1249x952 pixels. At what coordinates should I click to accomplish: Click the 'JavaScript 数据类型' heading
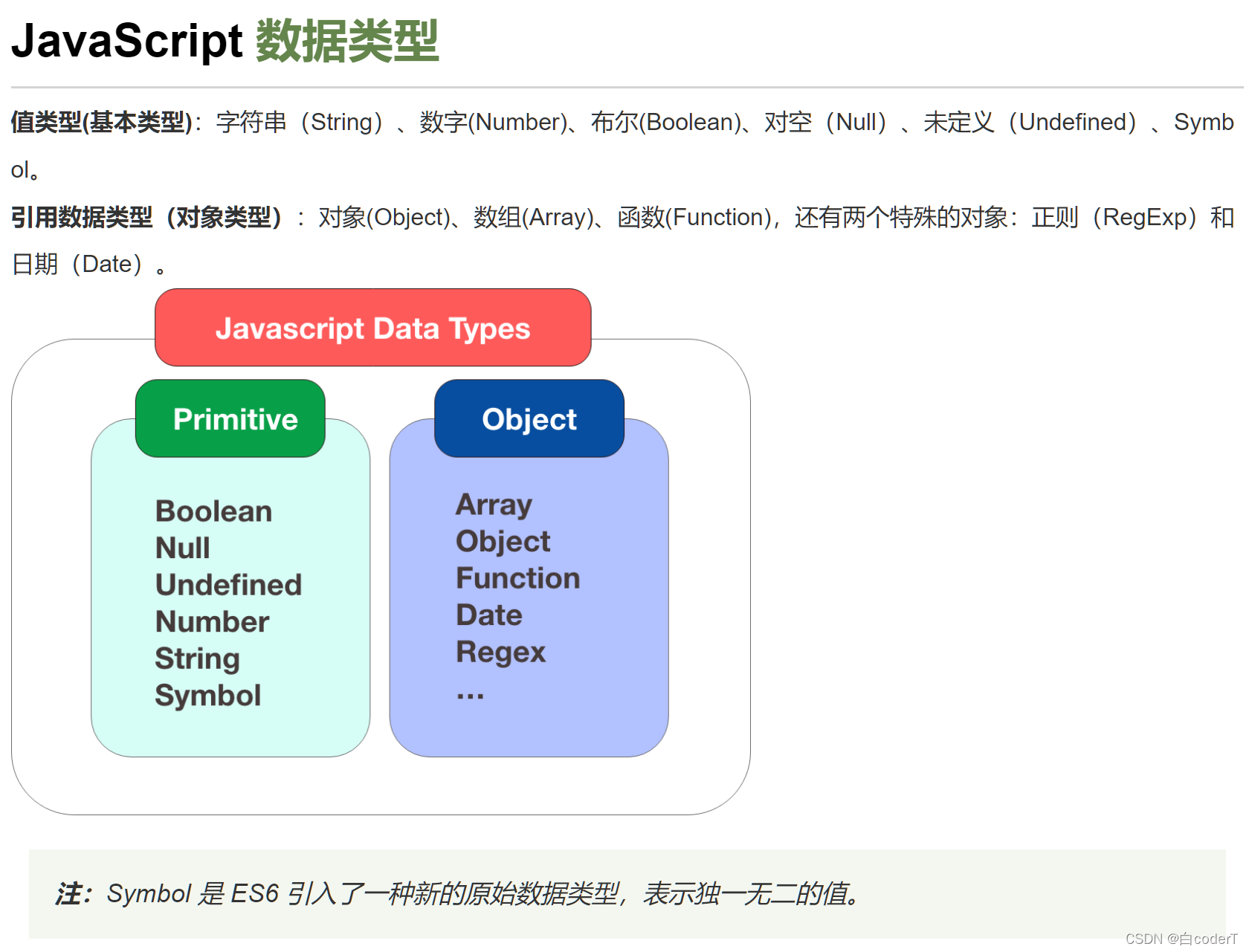pos(225,41)
